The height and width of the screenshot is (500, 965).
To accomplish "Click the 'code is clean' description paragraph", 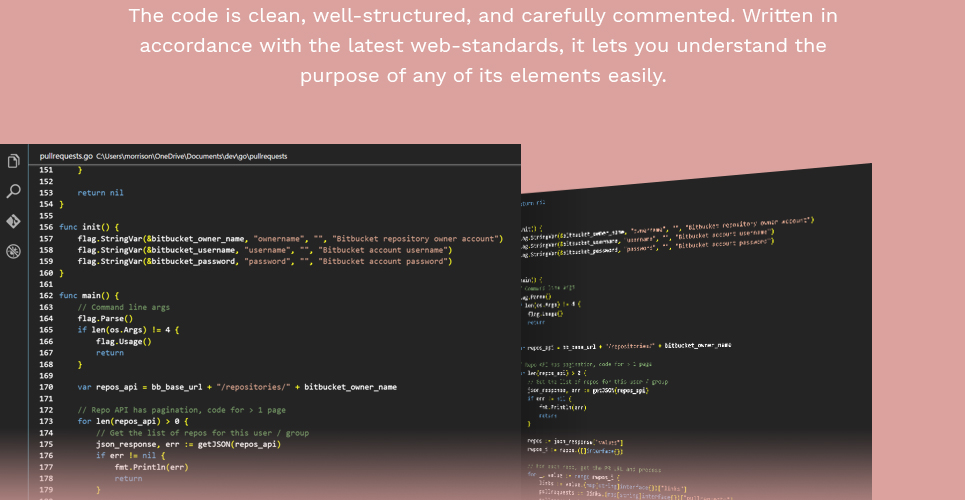I will (x=482, y=46).
